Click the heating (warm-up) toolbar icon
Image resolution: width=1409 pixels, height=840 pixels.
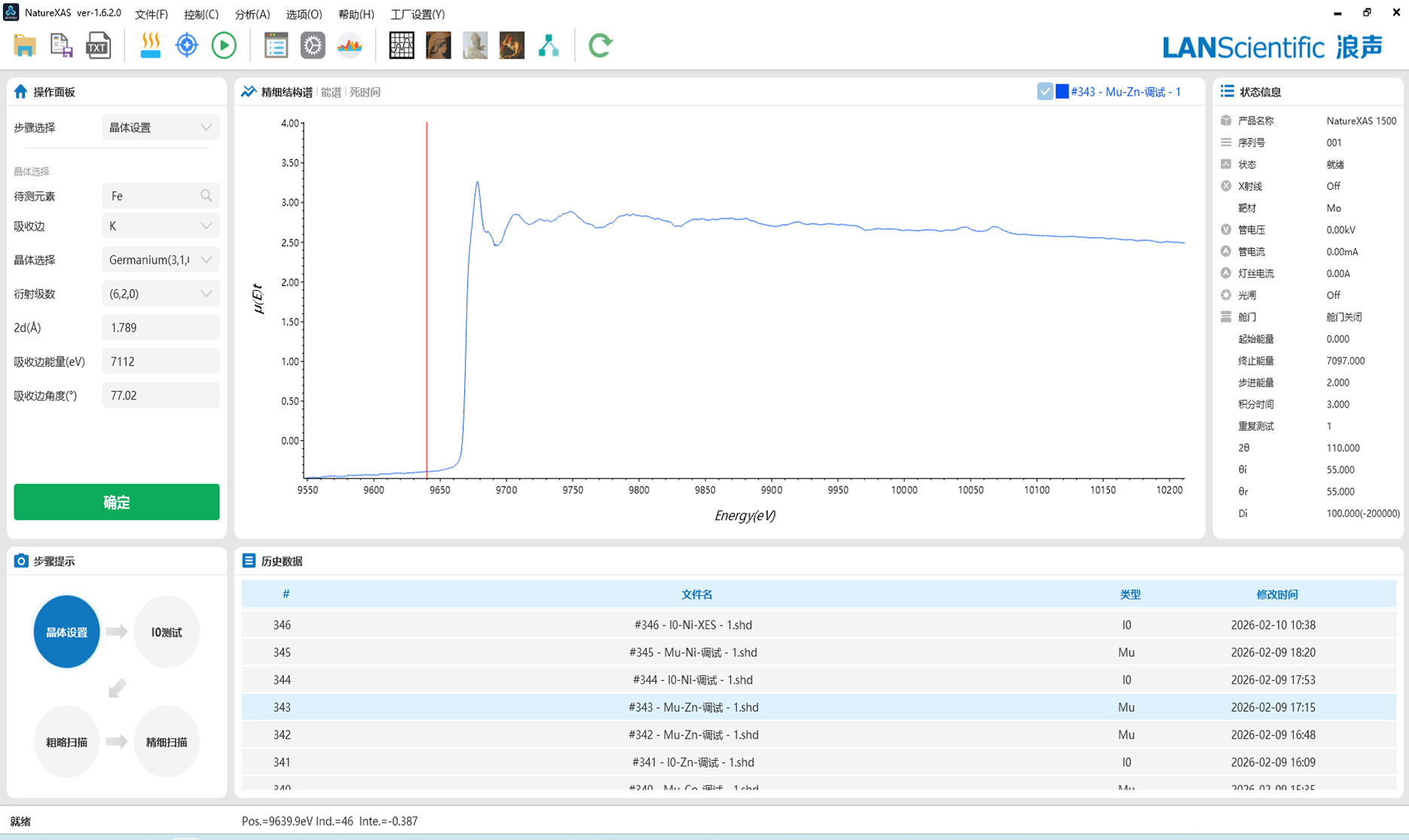tap(150, 46)
